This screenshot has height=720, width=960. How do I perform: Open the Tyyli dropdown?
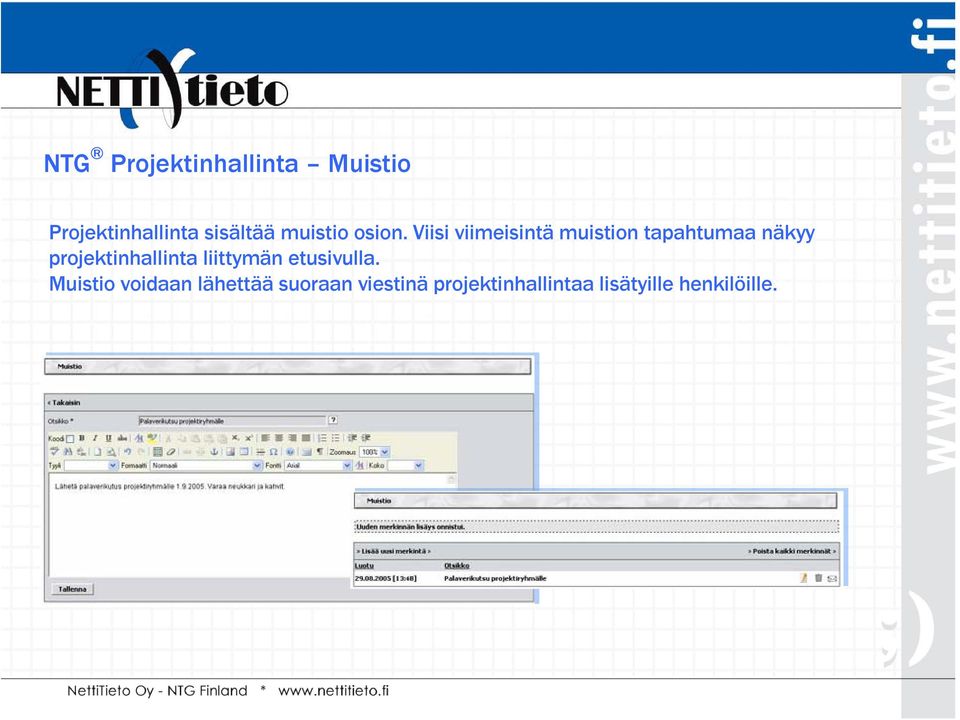click(x=91, y=466)
